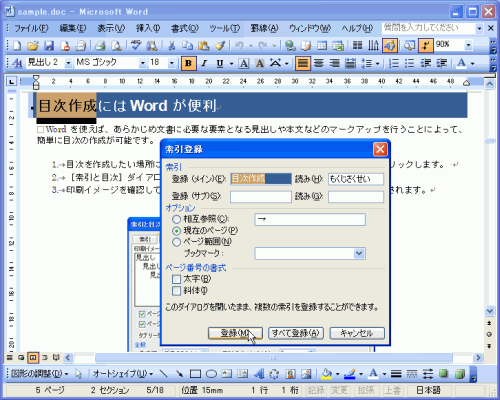Select ページ範囲 radio option
This screenshot has height=400, width=500.
point(177,242)
